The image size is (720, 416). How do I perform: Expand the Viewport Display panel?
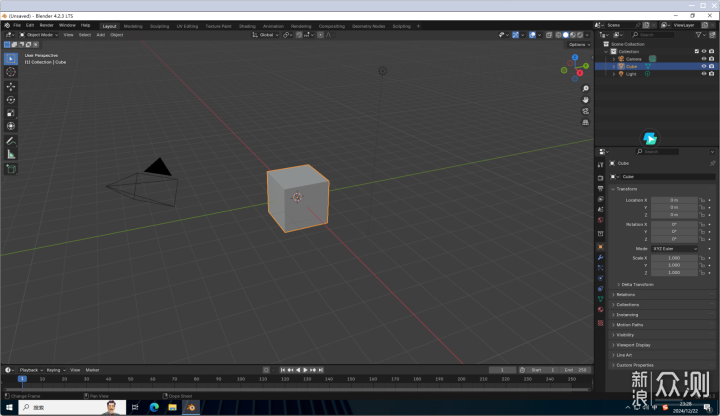click(x=633, y=345)
